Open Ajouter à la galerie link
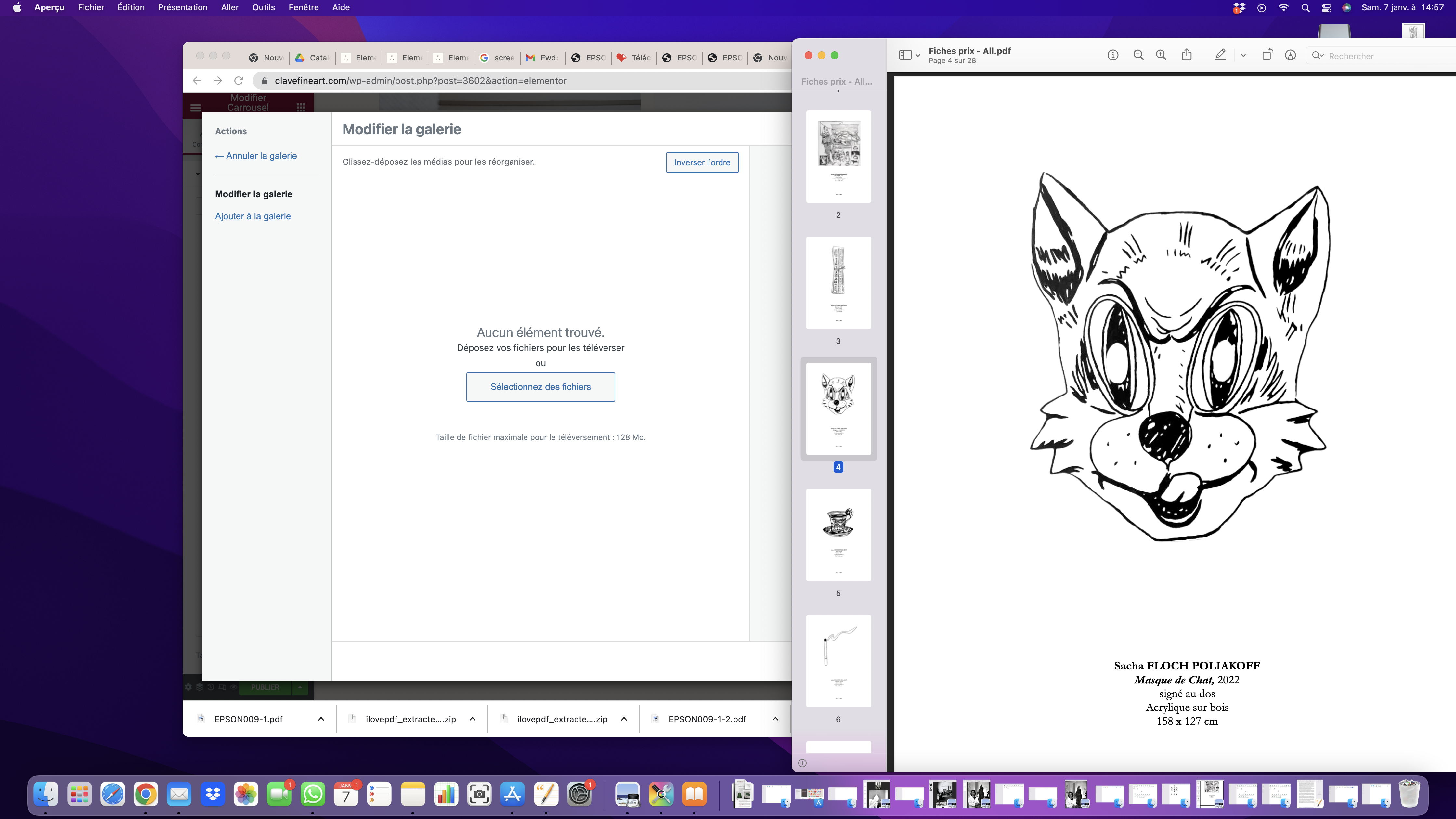The width and height of the screenshot is (1456, 819). point(253,216)
